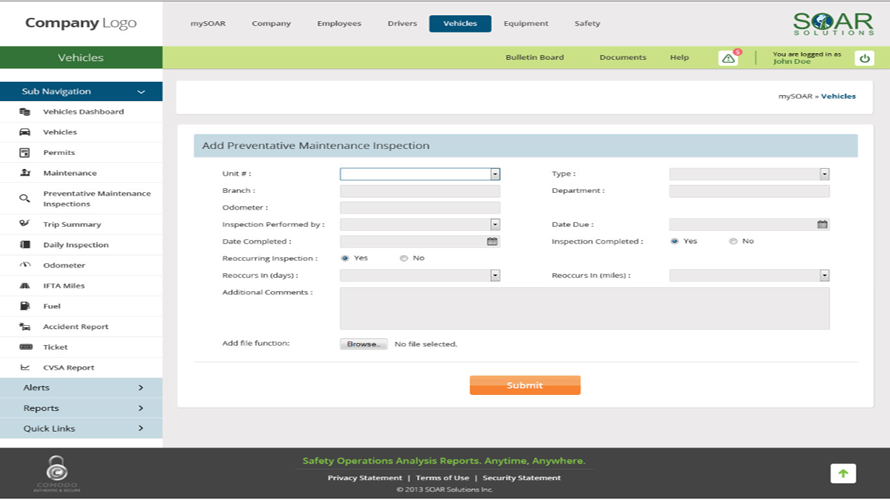Screen dimensions: 890x500
Task: Open the Equipment top menu tab
Action: [526, 23]
